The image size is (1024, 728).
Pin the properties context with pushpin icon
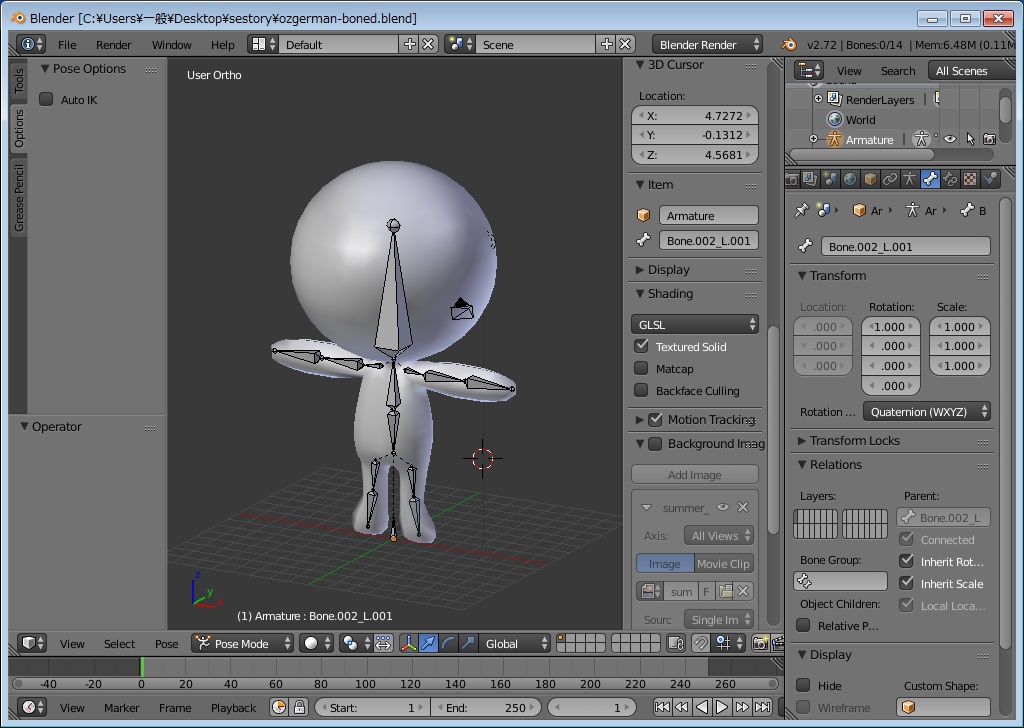(801, 210)
